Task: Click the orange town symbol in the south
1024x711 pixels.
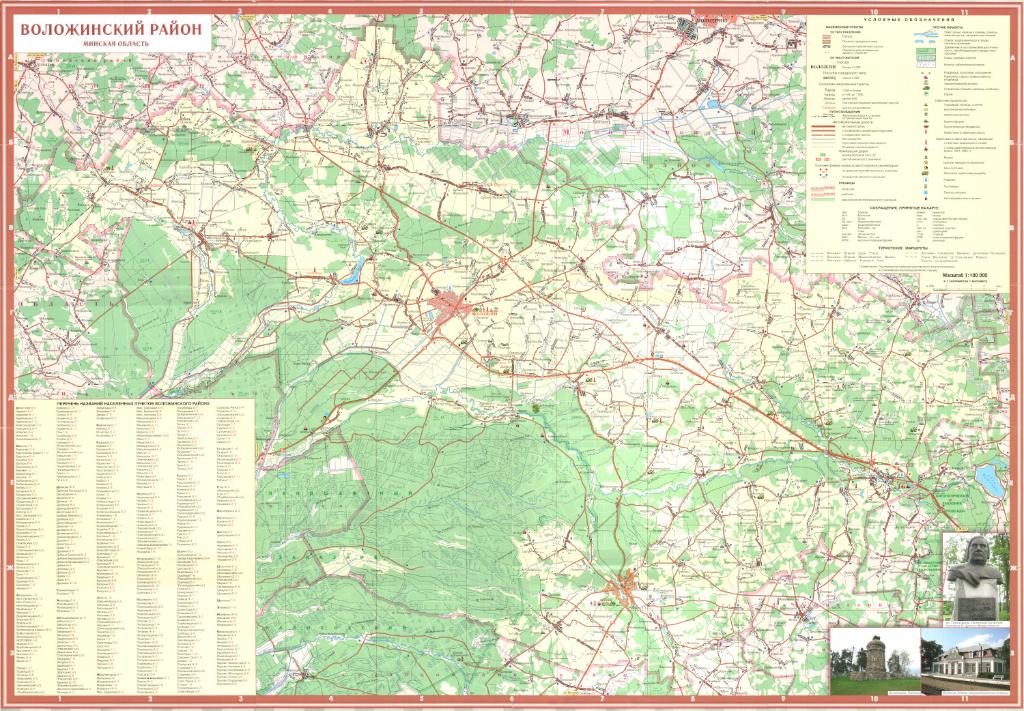Action: [627, 588]
